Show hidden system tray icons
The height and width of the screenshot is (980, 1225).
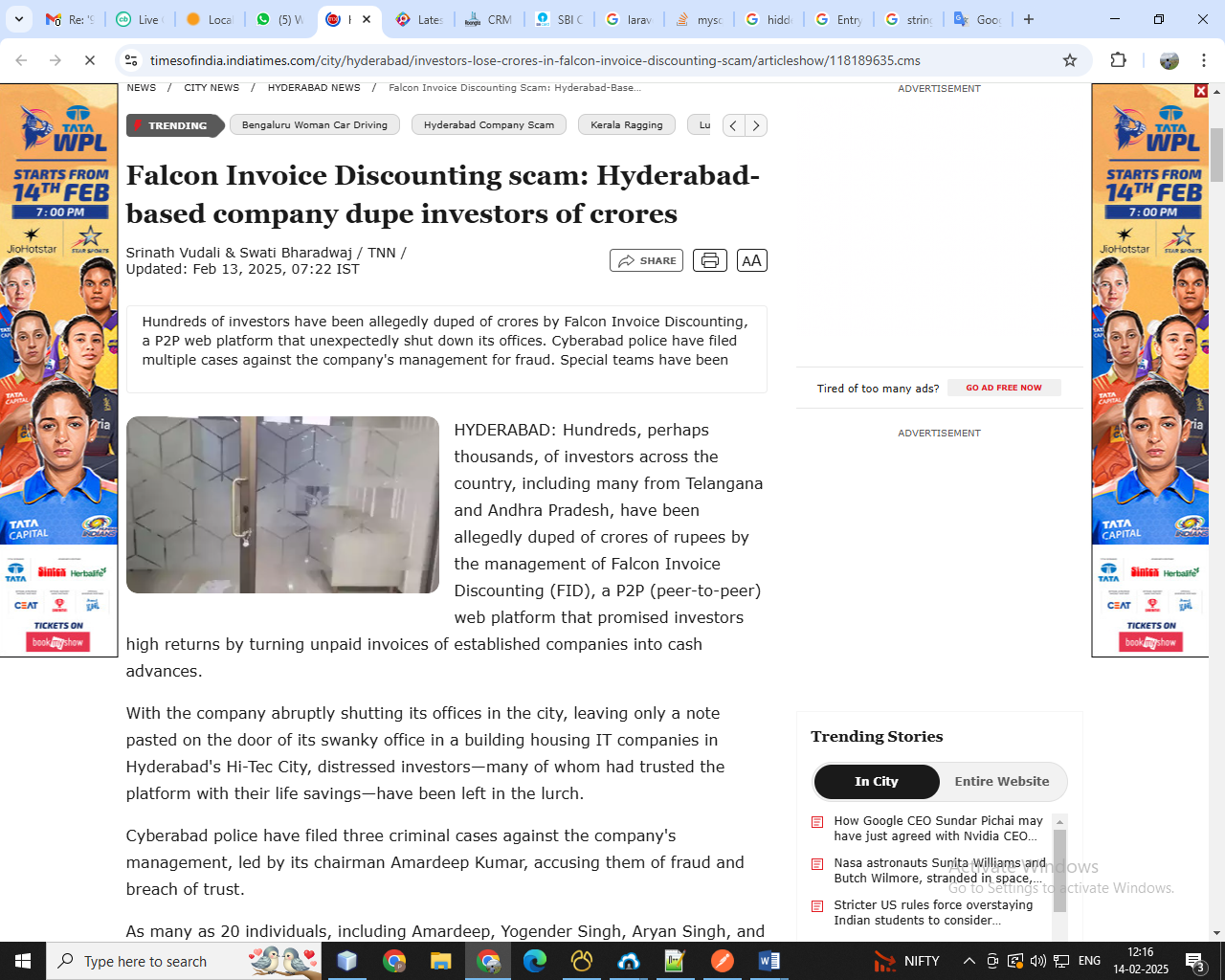click(969, 961)
